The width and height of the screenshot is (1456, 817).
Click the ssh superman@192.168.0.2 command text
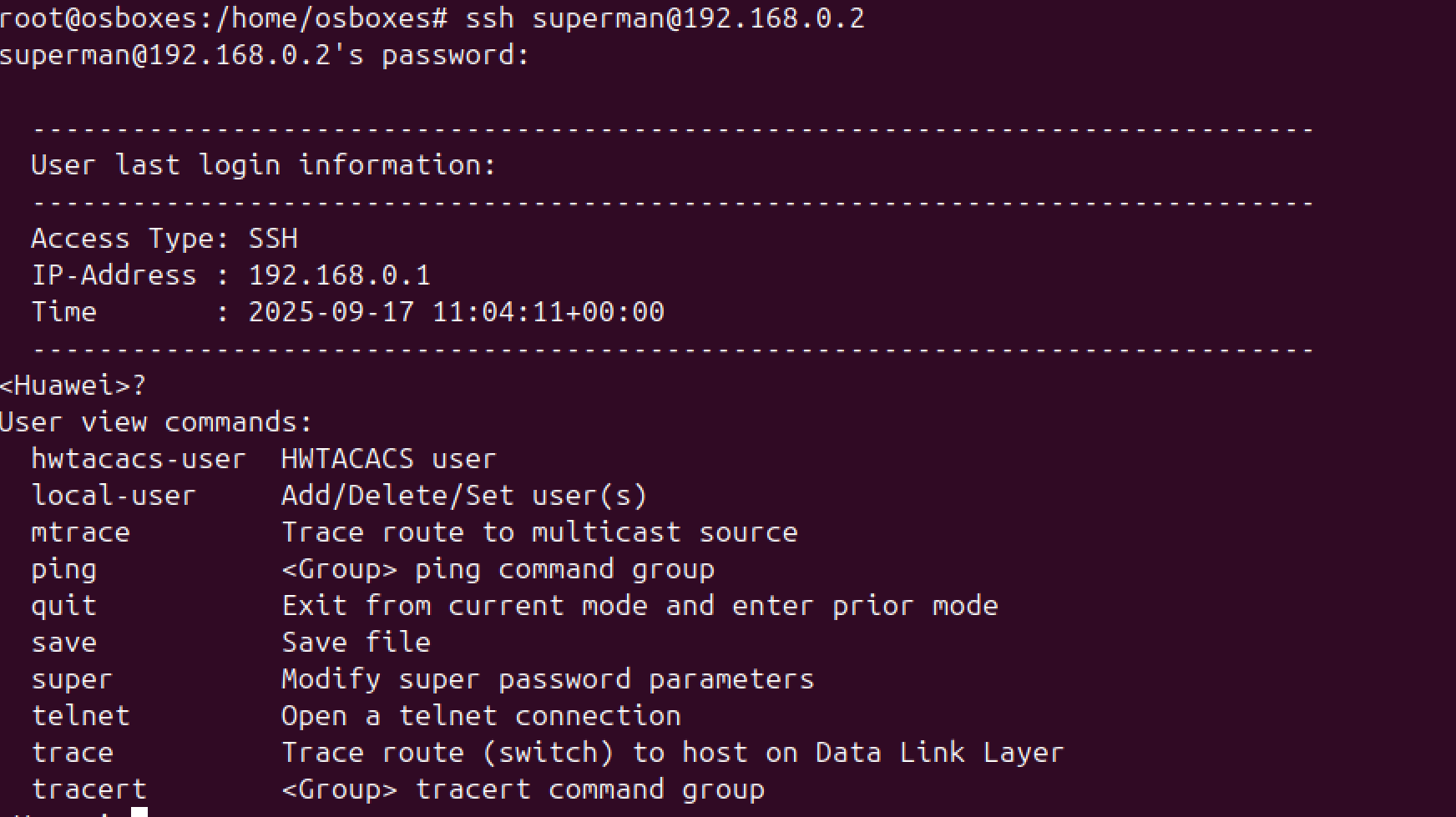click(x=665, y=18)
